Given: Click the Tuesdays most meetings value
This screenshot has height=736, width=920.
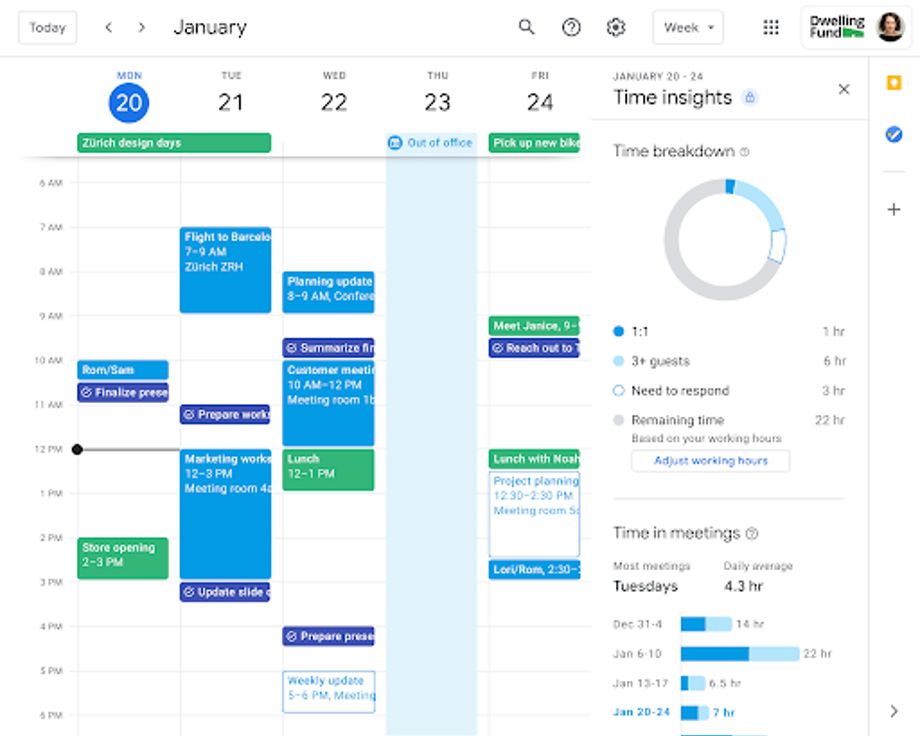Looking at the screenshot, I should 645,586.
